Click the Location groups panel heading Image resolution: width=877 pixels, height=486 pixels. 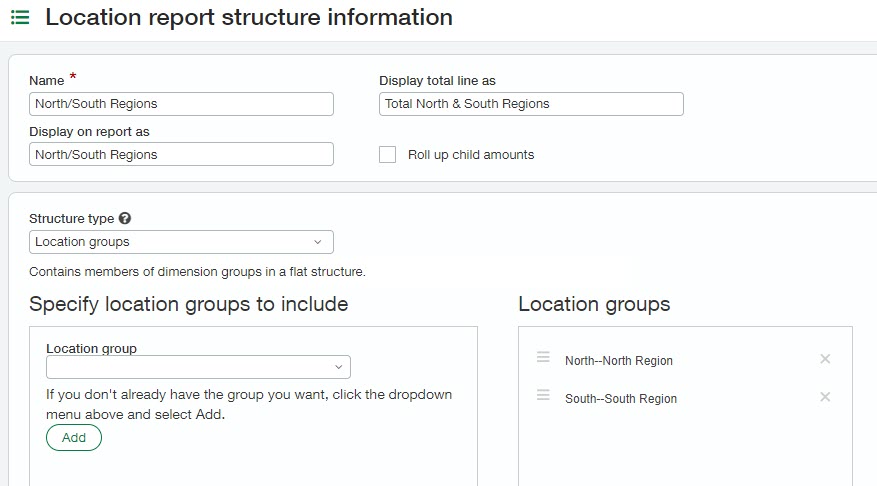tap(594, 304)
